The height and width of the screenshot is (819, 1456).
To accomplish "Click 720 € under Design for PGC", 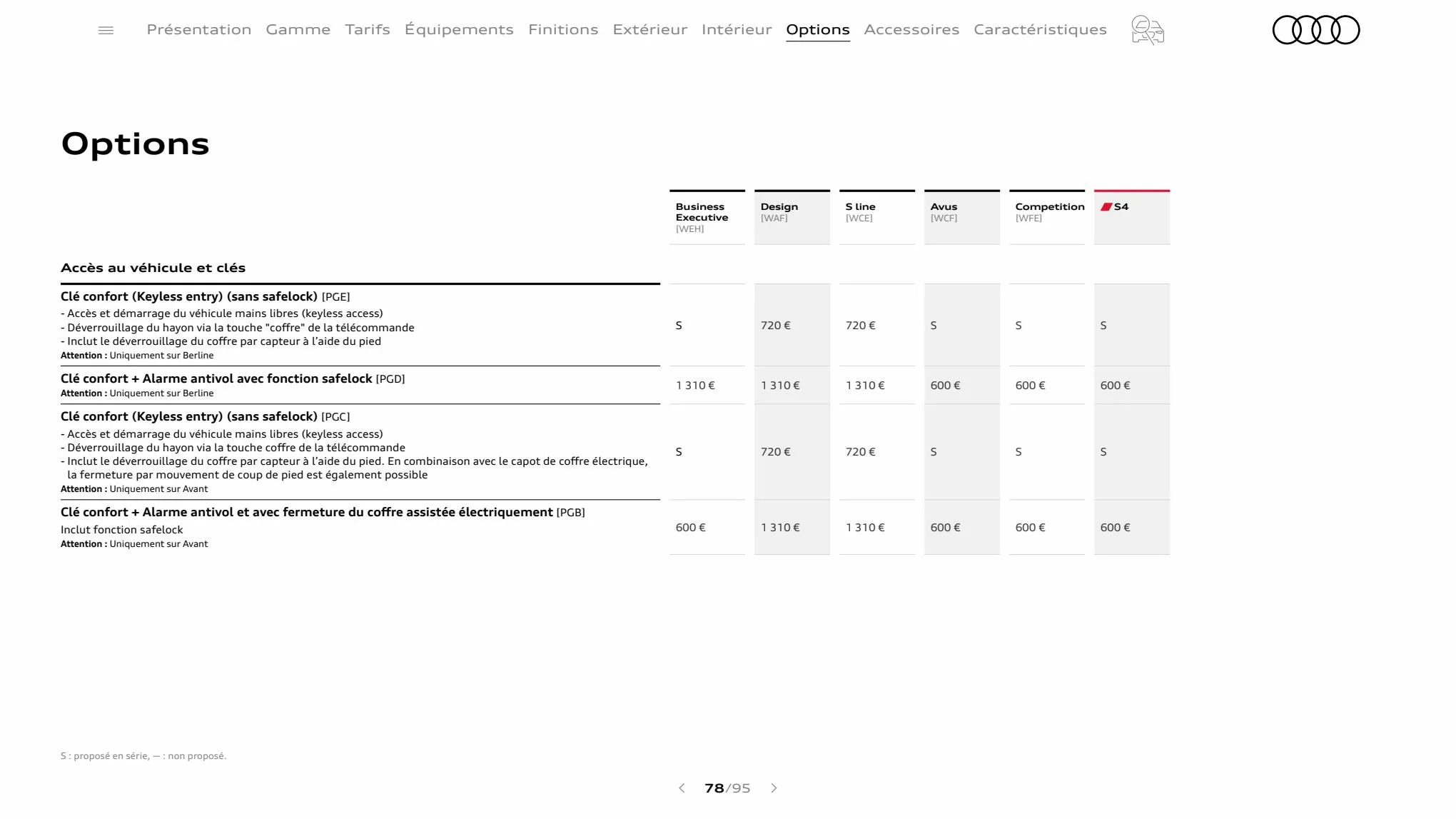I will 776,452.
